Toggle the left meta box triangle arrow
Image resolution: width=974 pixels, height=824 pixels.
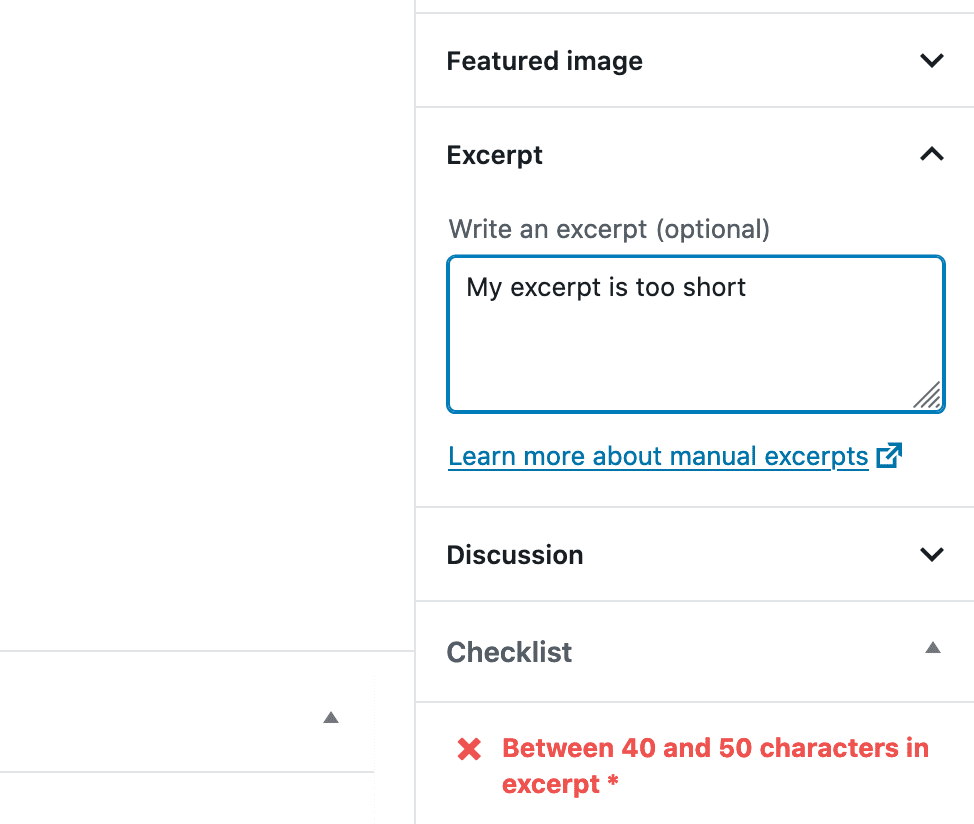click(331, 717)
